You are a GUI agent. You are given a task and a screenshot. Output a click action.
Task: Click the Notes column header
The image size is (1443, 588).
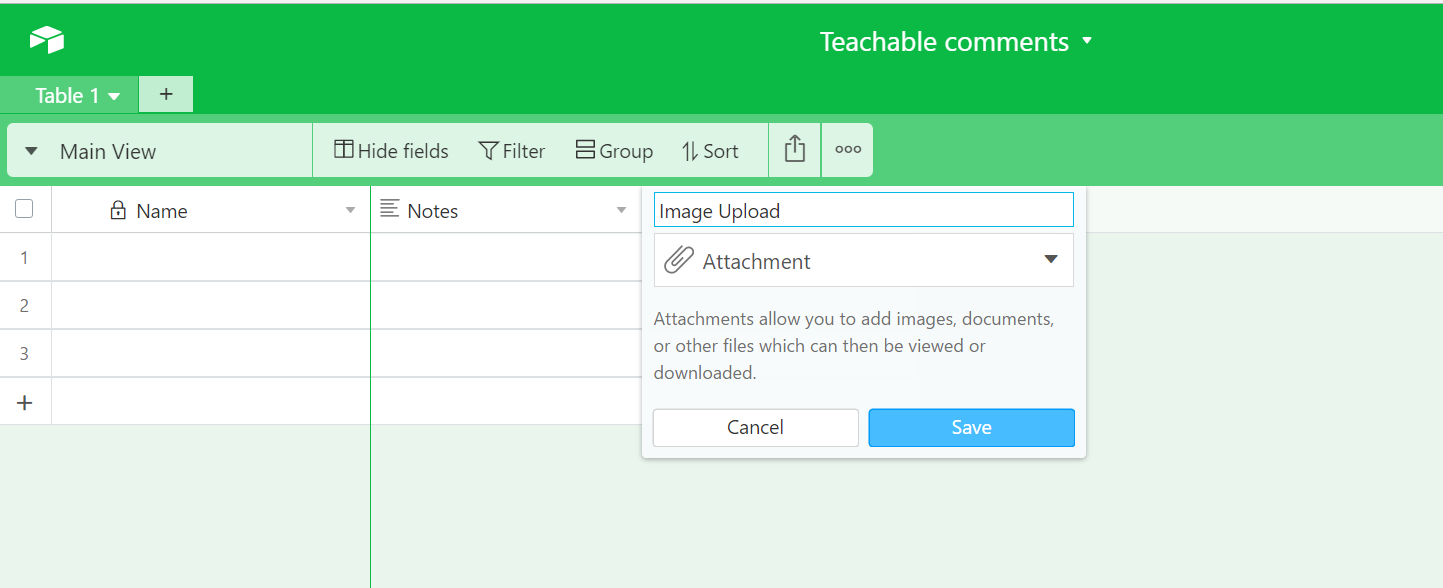(x=505, y=210)
